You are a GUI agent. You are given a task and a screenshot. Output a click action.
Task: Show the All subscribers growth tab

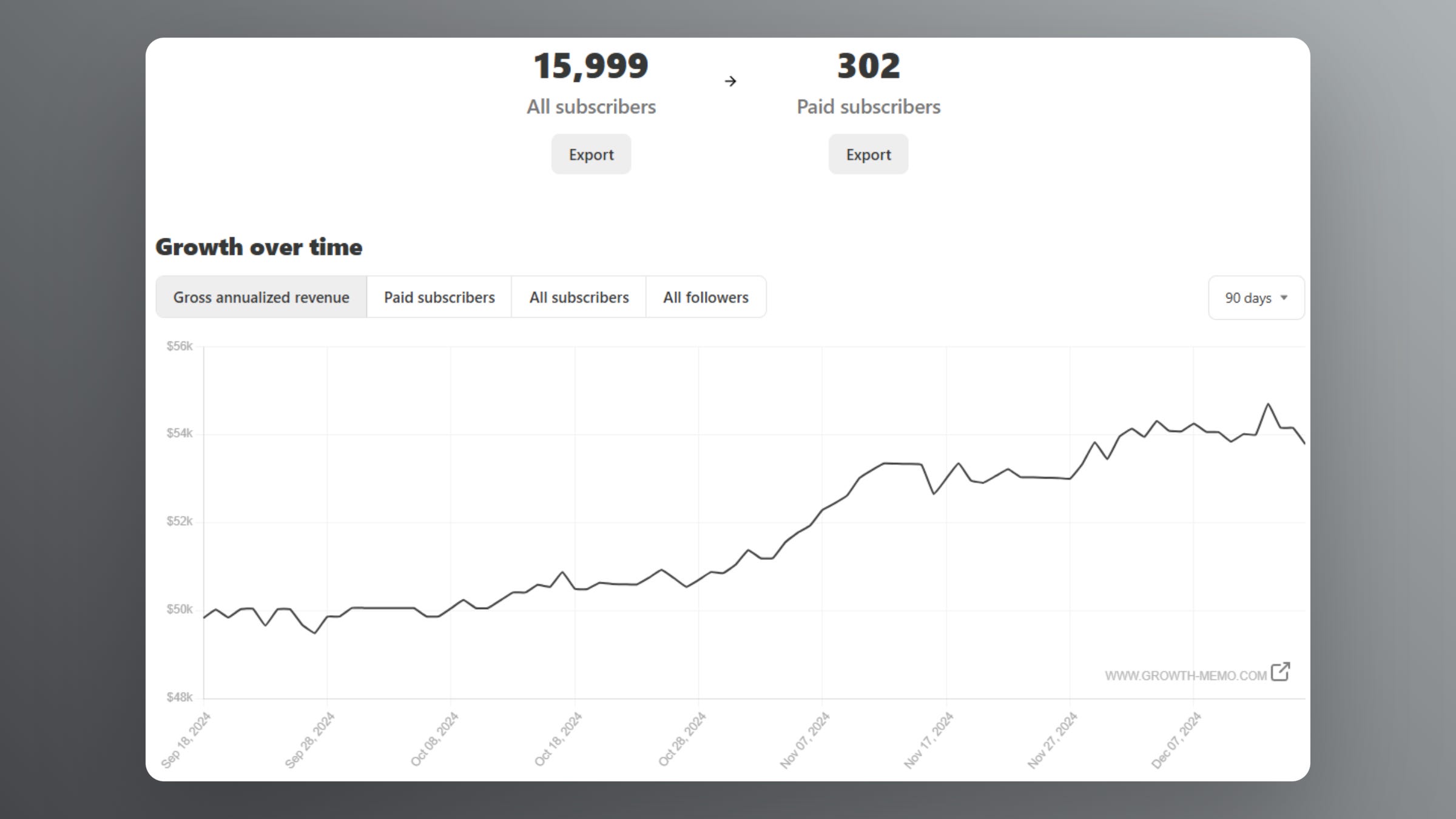(x=579, y=297)
